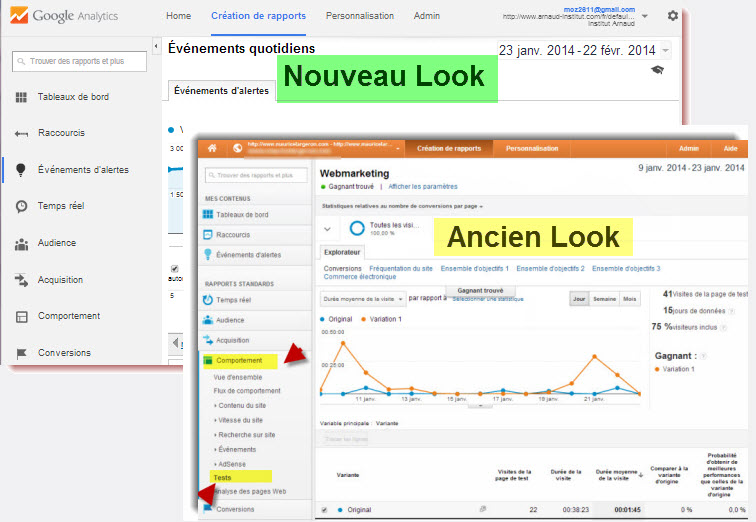The image size is (756, 522).
Task: Open Flux de comportement in old sidebar
Action: tap(247, 390)
